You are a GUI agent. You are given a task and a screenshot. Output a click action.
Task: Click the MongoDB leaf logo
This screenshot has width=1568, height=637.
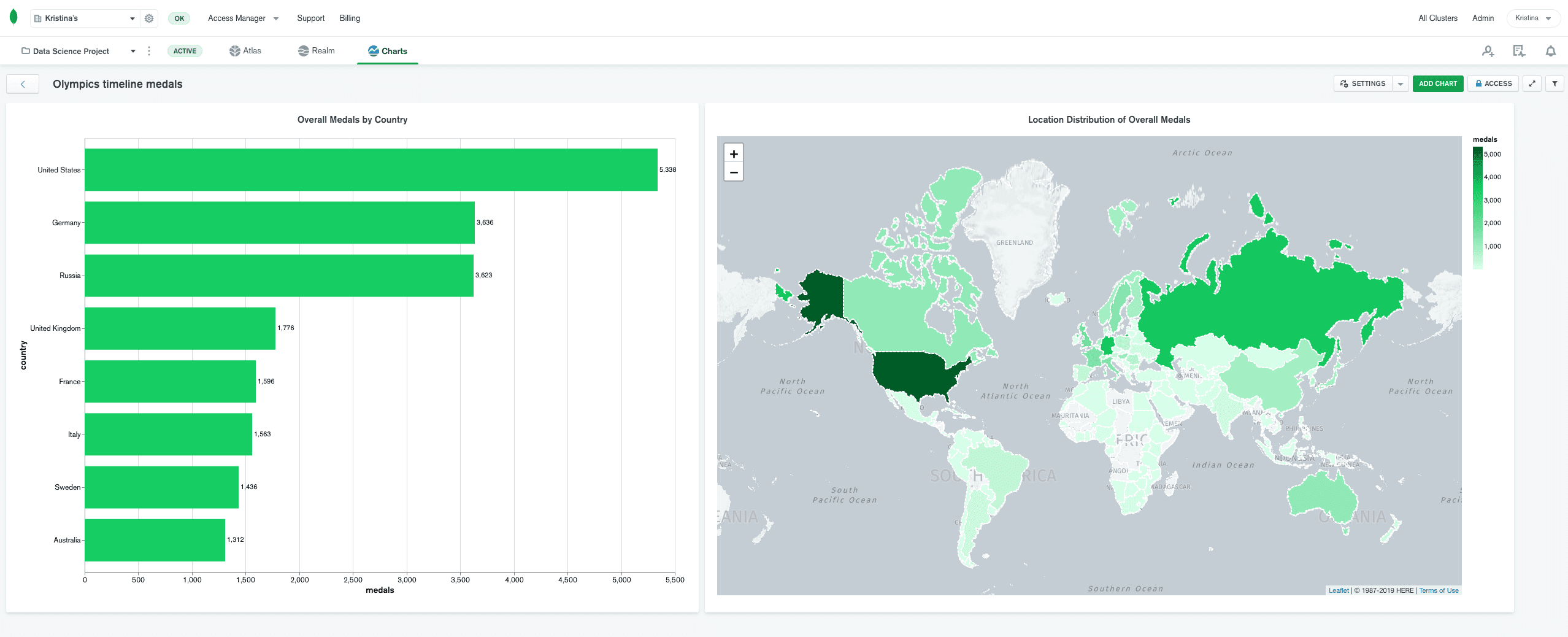pos(13,18)
